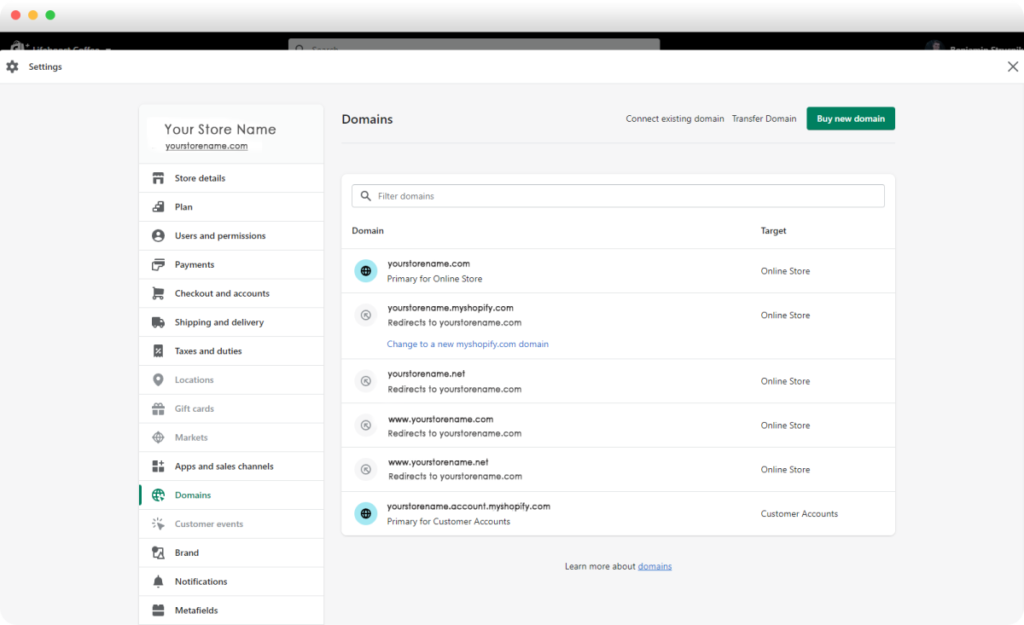Select the www.yourstorename.net domain name
Screen dimensions: 1024x625
coord(438,462)
